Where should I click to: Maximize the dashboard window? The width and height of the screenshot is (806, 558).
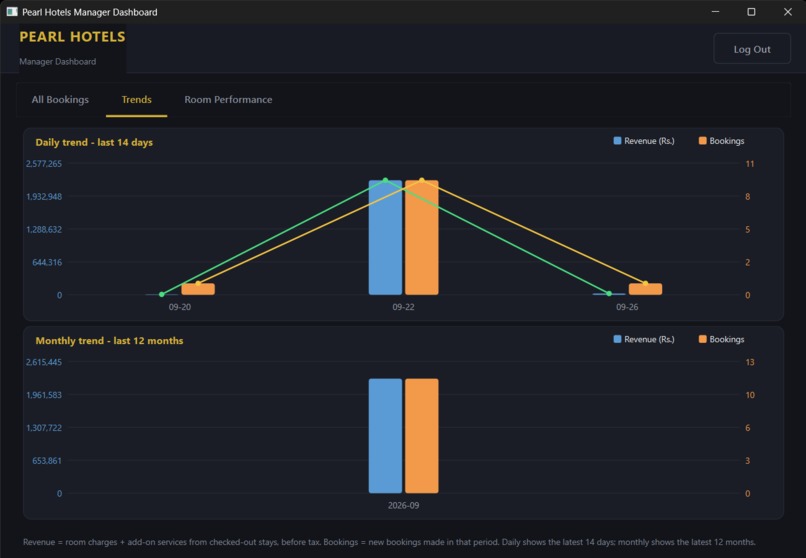point(751,11)
